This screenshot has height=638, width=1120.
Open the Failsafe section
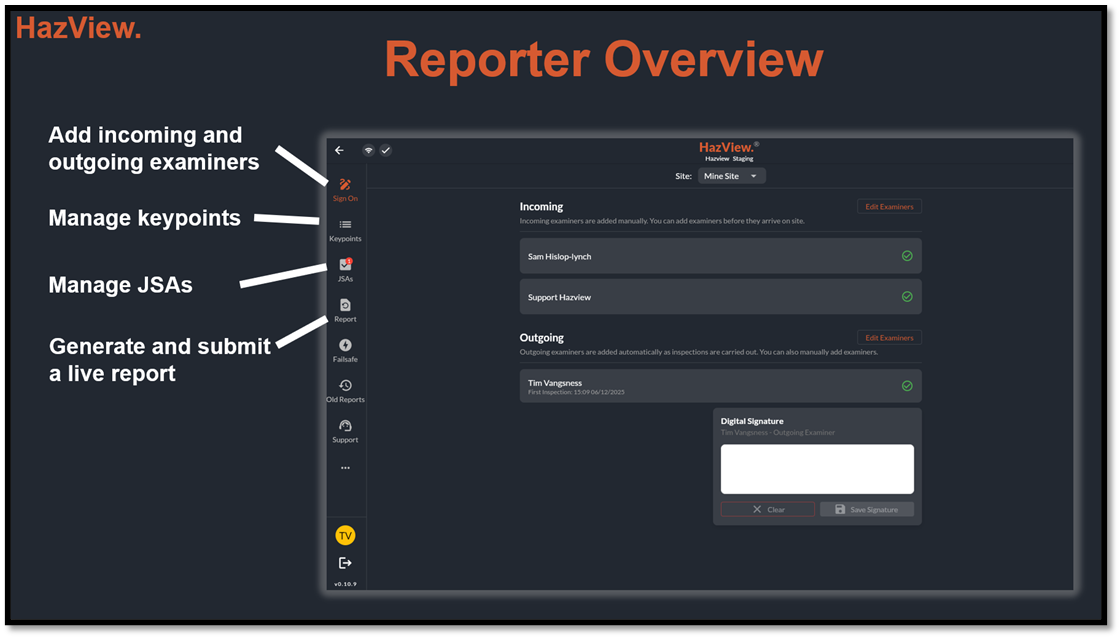tap(345, 346)
